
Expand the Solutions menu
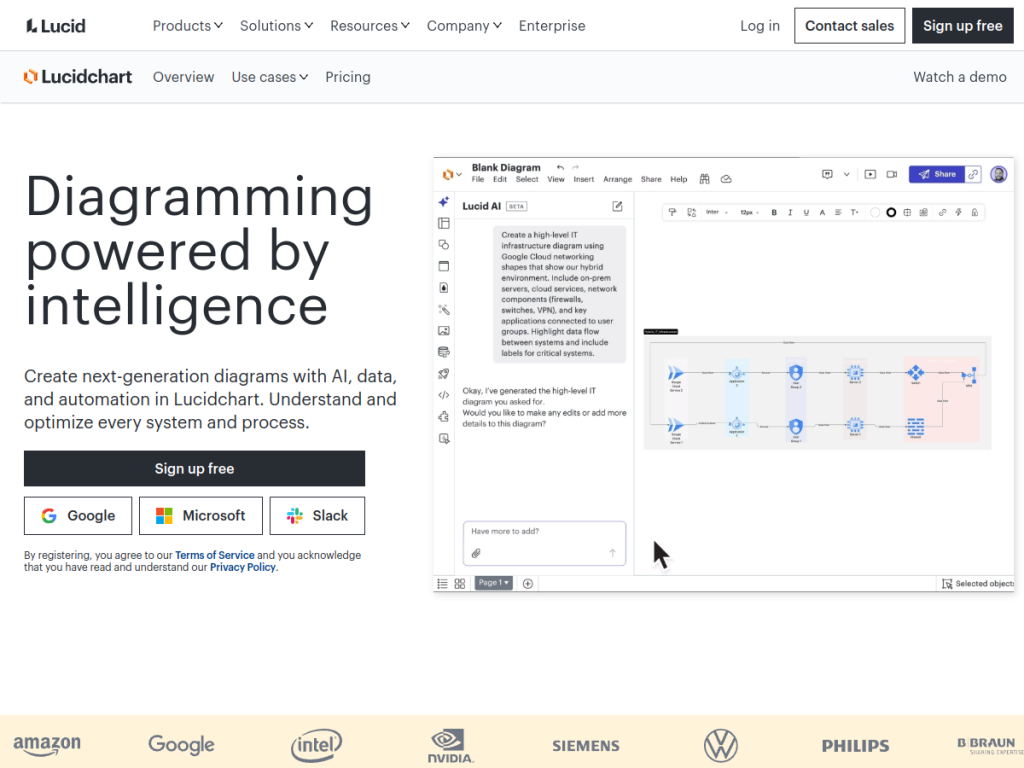pos(276,25)
